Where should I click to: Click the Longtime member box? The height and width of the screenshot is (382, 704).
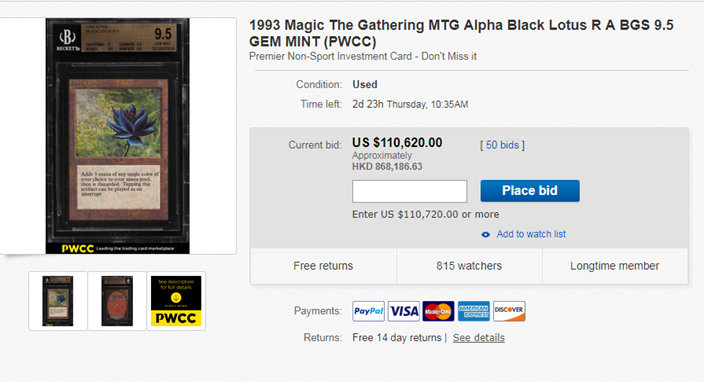[x=615, y=266]
